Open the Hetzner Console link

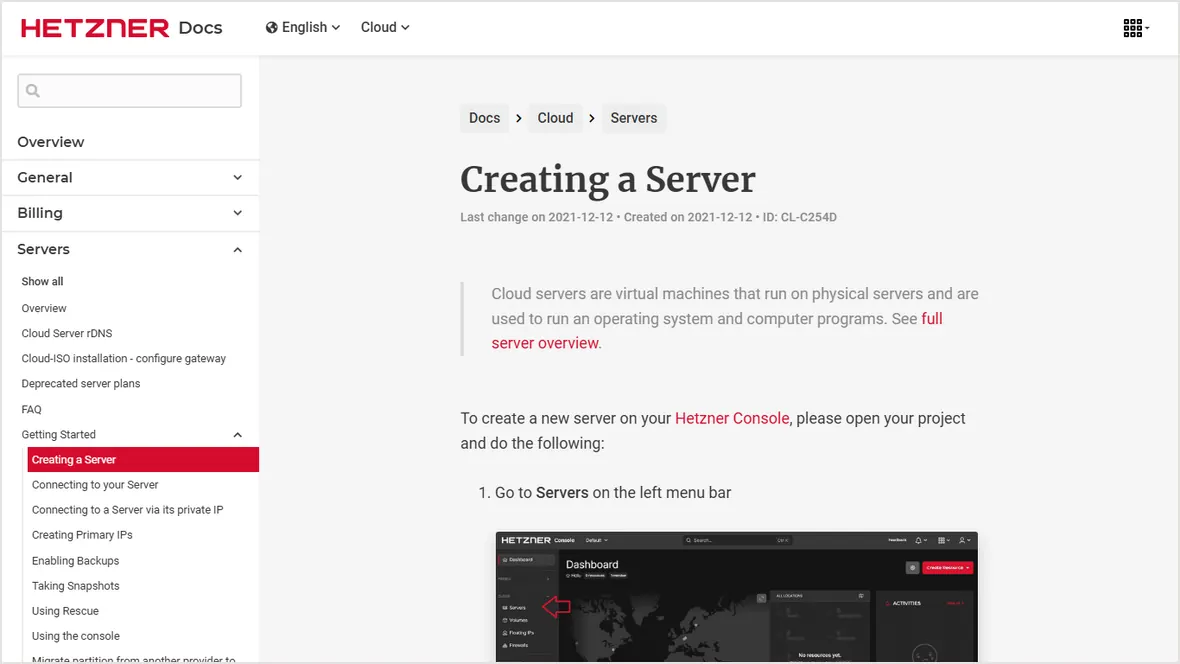pyautogui.click(x=731, y=419)
